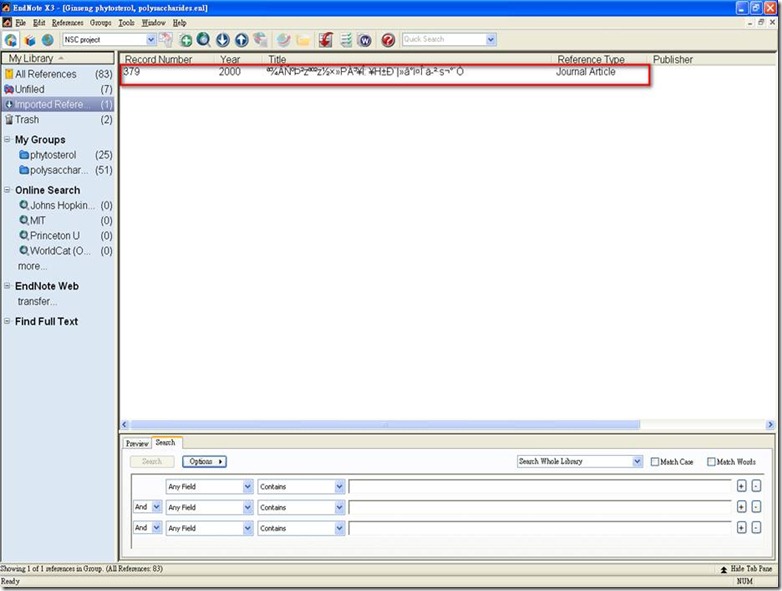Click the Import down-arrow icon
Screen dimensions: 782x591
222,40
